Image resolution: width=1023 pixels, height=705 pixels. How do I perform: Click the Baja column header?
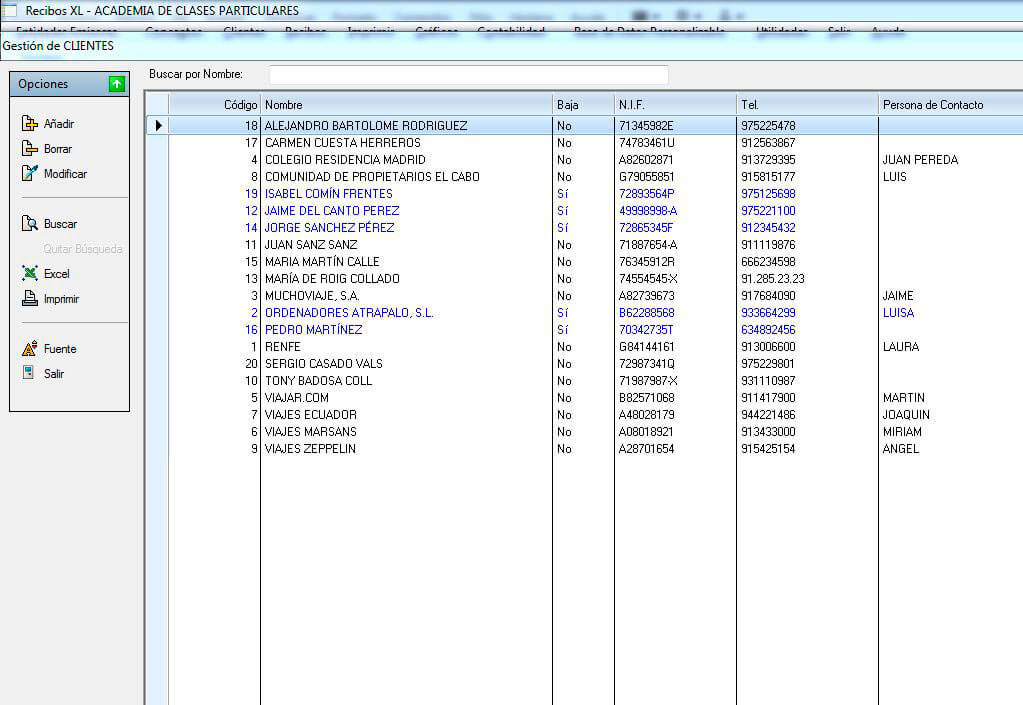tap(583, 105)
